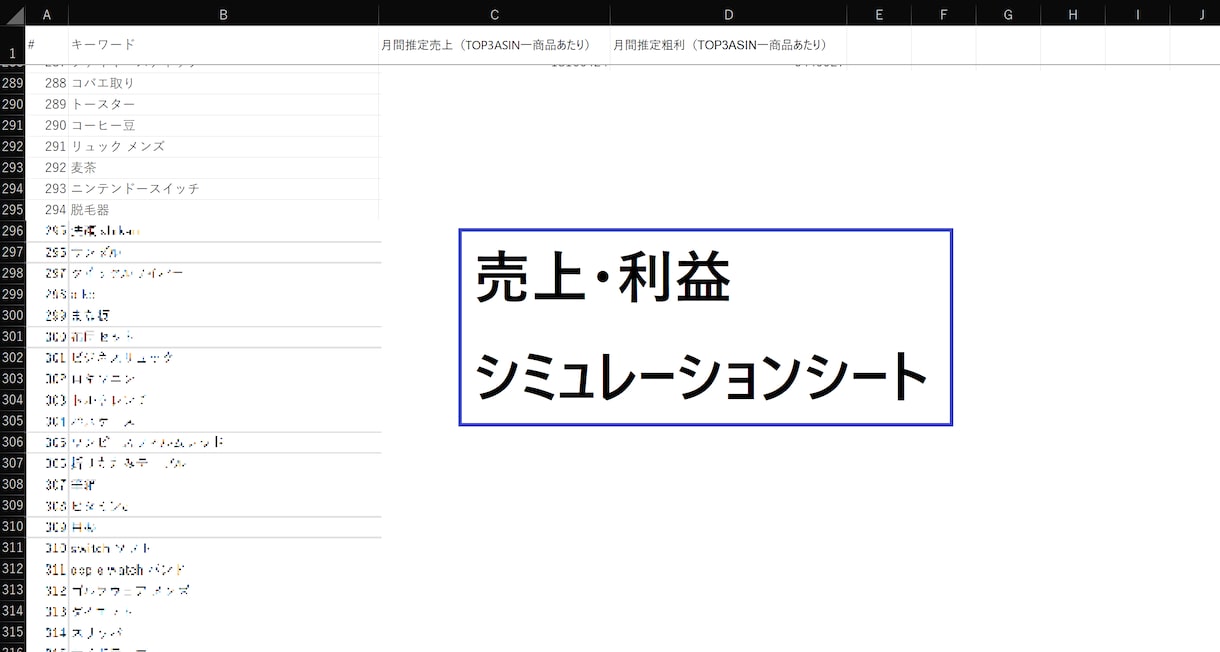Click row header 312

coord(13,568)
